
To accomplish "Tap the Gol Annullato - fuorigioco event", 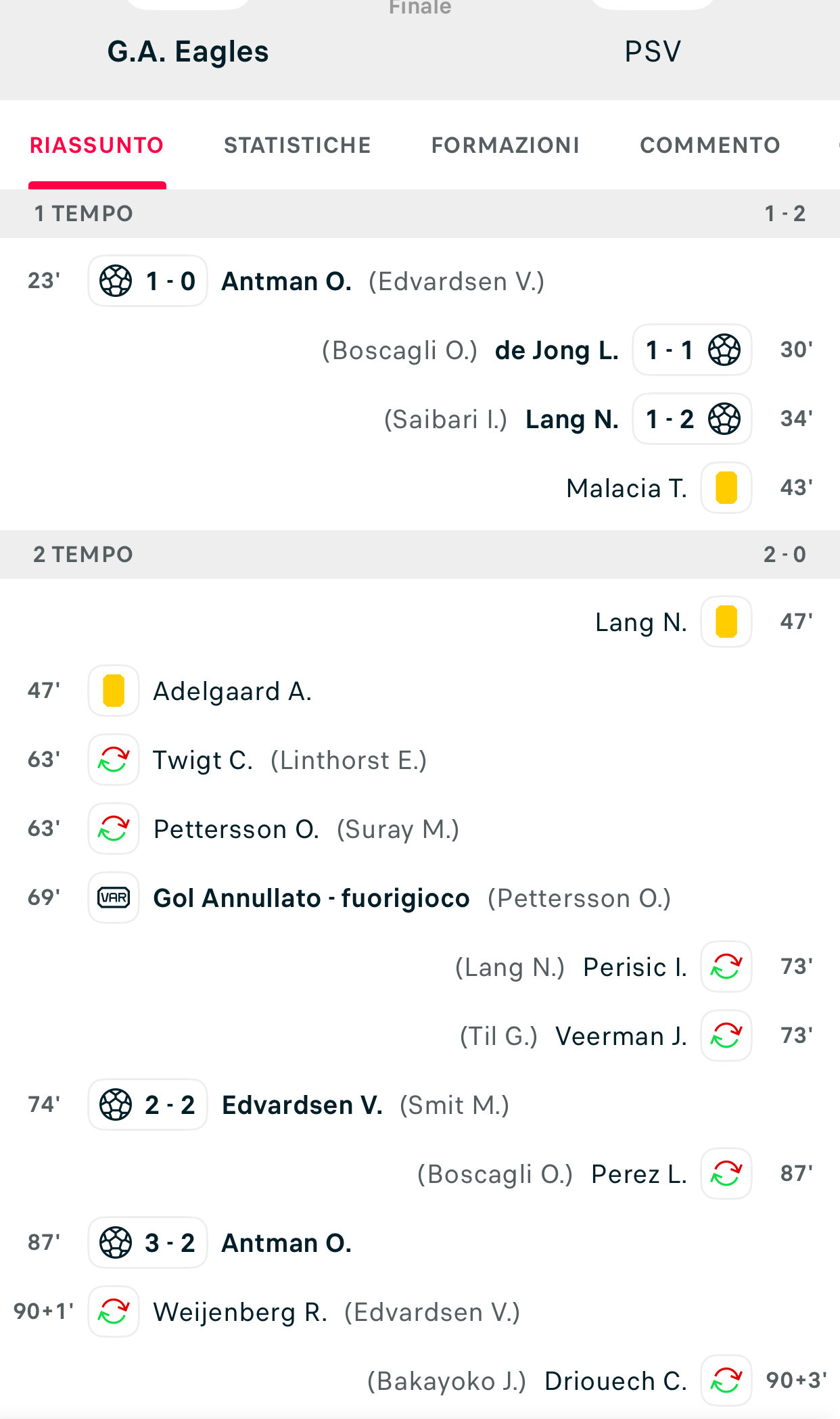I will coord(311,898).
